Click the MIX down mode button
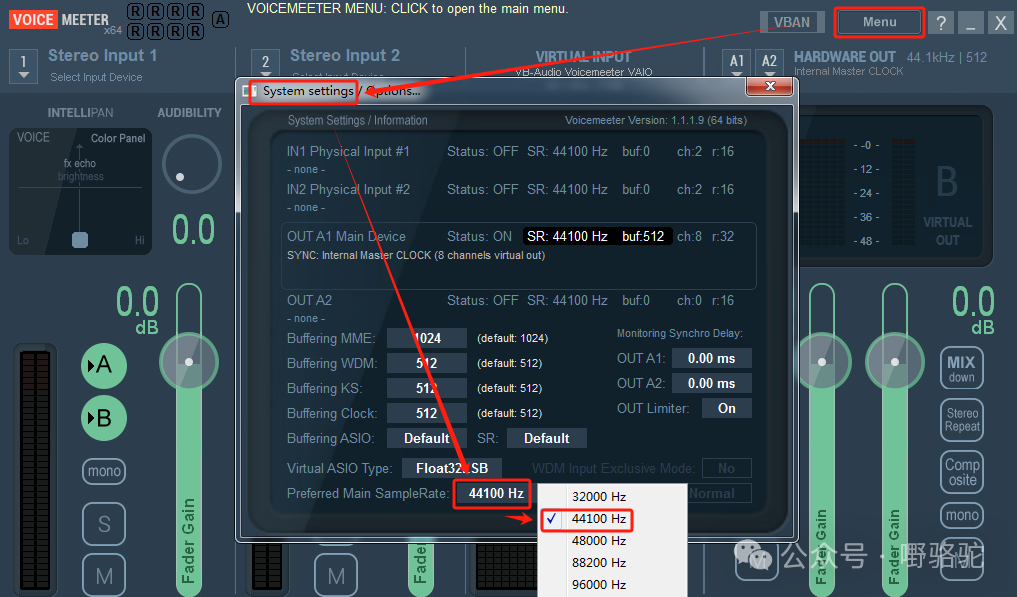The image size is (1017, 597). tap(961, 368)
